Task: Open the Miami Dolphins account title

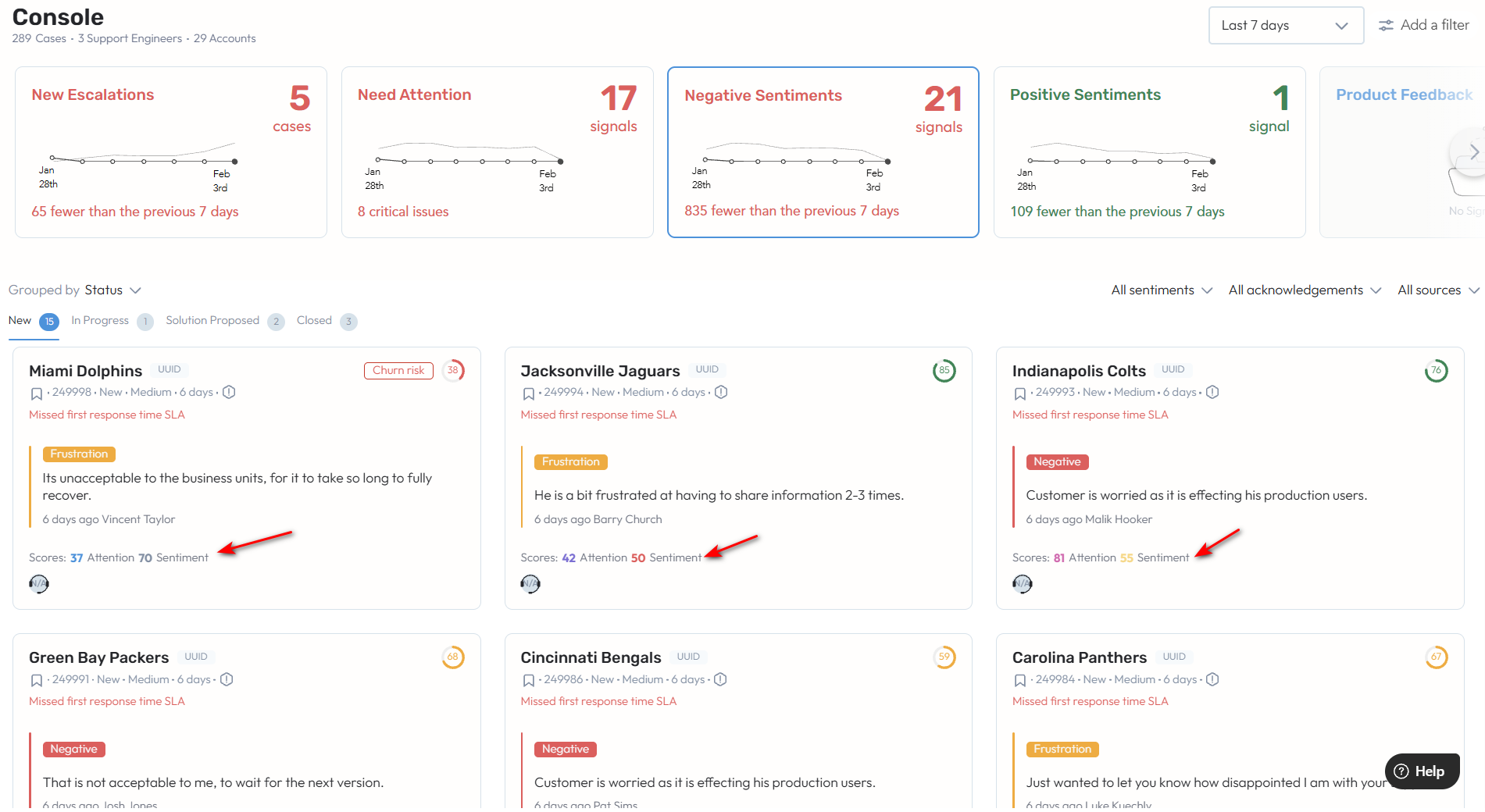Action: tap(85, 371)
